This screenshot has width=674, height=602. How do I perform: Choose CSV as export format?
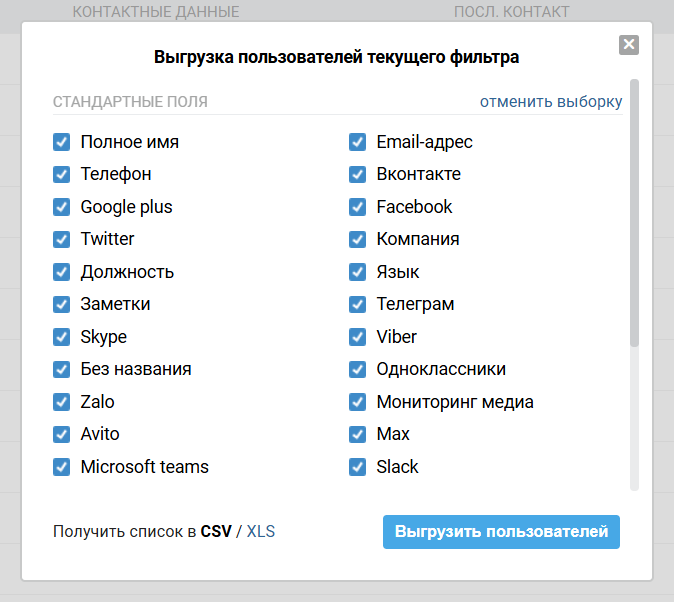pyautogui.click(x=215, y=532)
